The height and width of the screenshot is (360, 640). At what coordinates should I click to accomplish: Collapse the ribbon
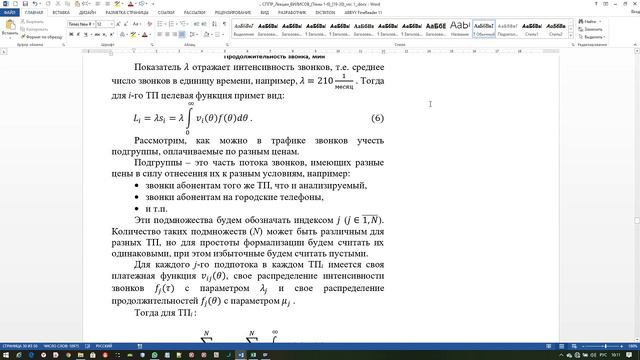pos(635,45)
